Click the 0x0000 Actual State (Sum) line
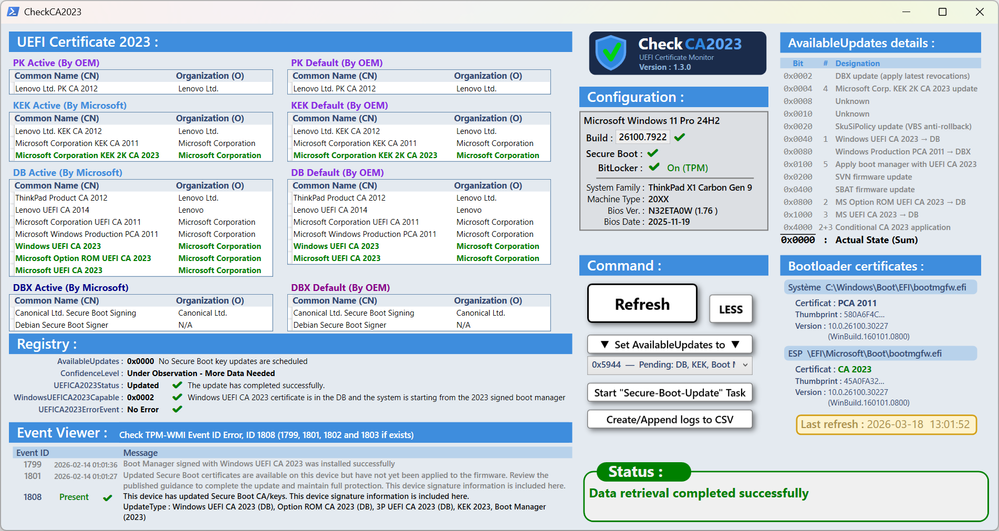This screenshot has width=999, height=531. (849, 240)
